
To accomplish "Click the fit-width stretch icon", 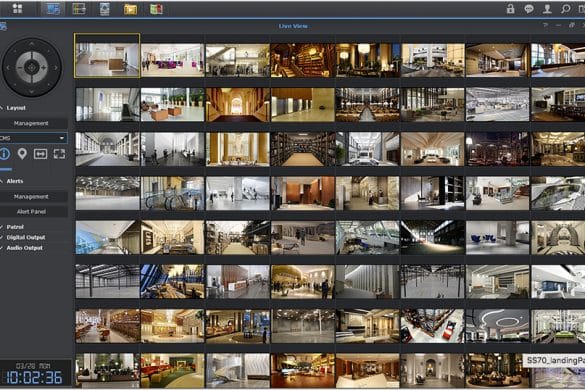I will click(x=40, y=154).
